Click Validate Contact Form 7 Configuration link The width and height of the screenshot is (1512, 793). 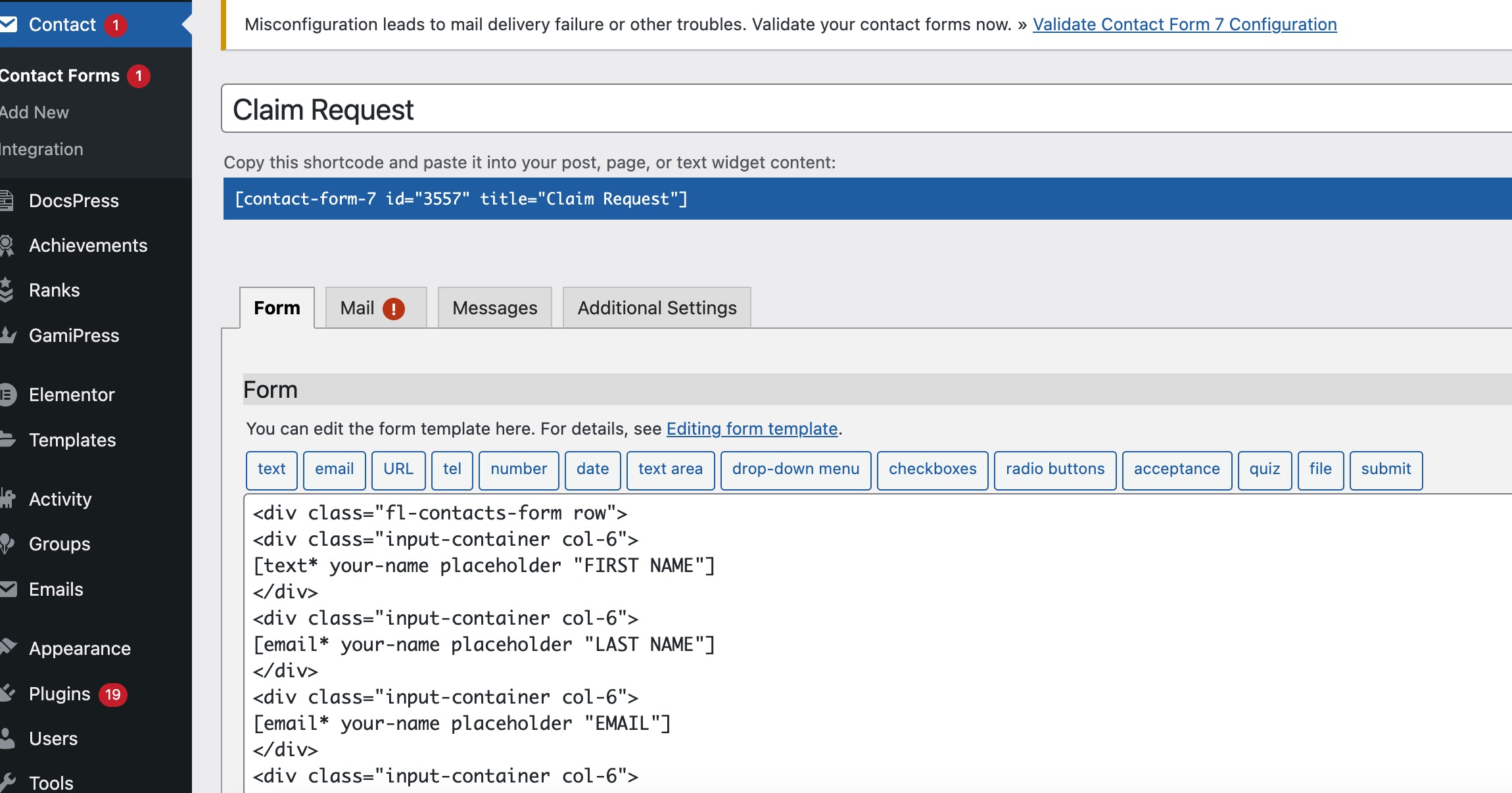pyautogui.click(x=1184, y=22)
